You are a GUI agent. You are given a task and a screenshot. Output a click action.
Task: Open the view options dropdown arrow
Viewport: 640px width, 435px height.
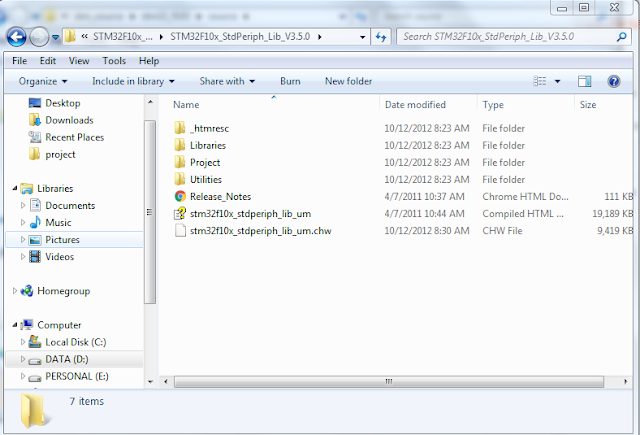558,81
